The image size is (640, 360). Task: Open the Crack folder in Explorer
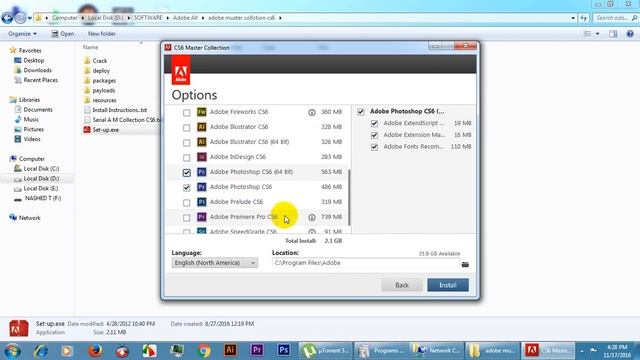click(99, 61)
